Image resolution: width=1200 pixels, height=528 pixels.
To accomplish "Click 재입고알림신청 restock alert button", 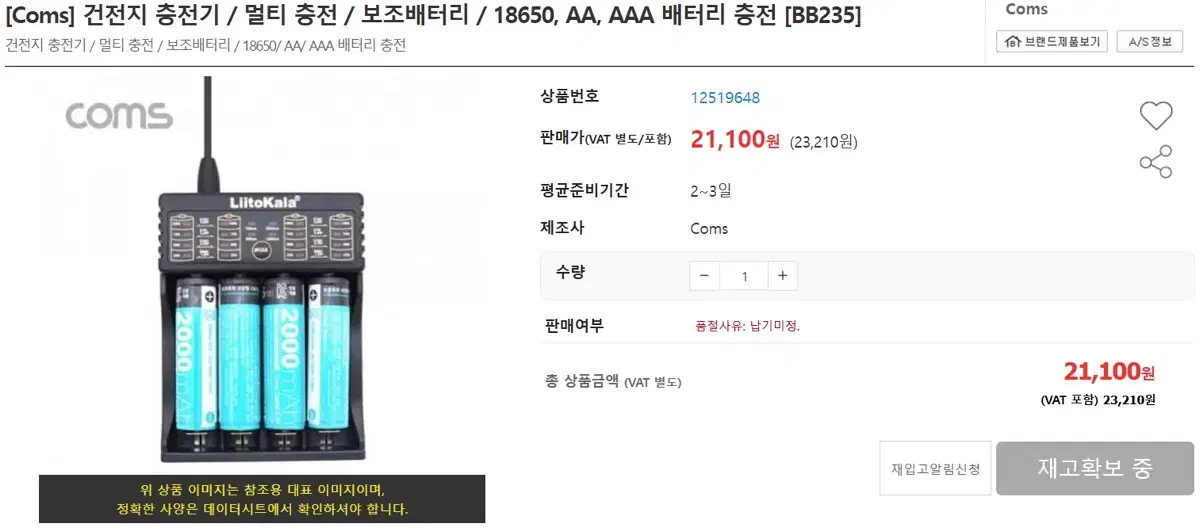I will click(935, 468).
